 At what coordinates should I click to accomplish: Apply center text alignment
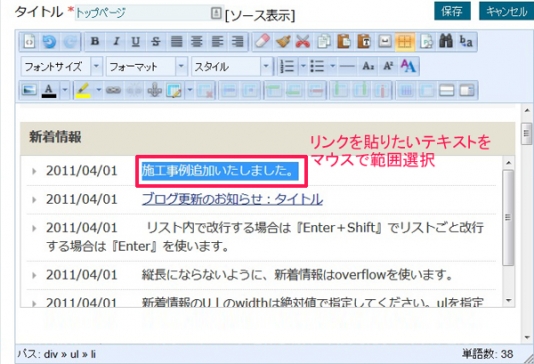tap(197, 42)
